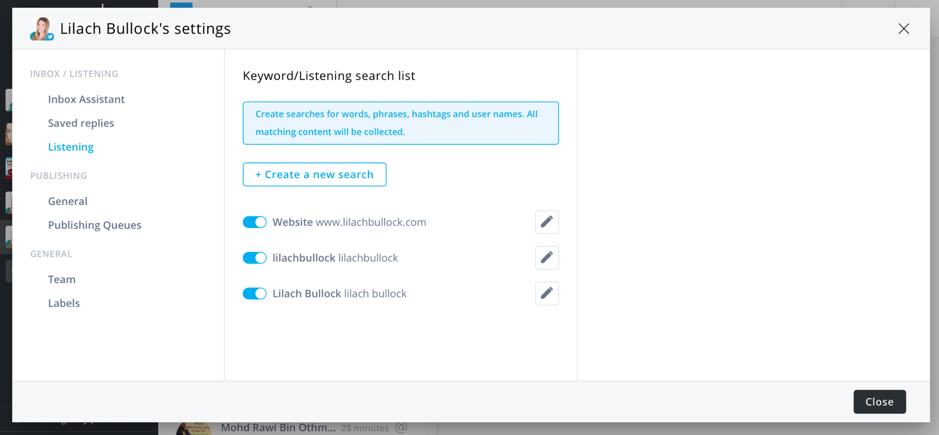Click the blue info box about creating searches
The height and width of the screenshot is (435, 939).
click(401, 123)
